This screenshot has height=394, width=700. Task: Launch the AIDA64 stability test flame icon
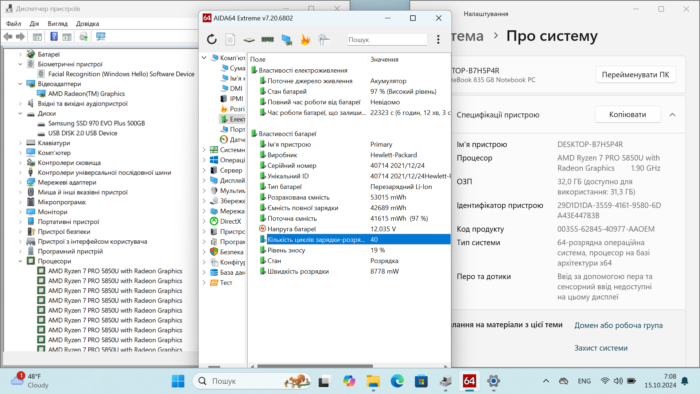[305, 40]
